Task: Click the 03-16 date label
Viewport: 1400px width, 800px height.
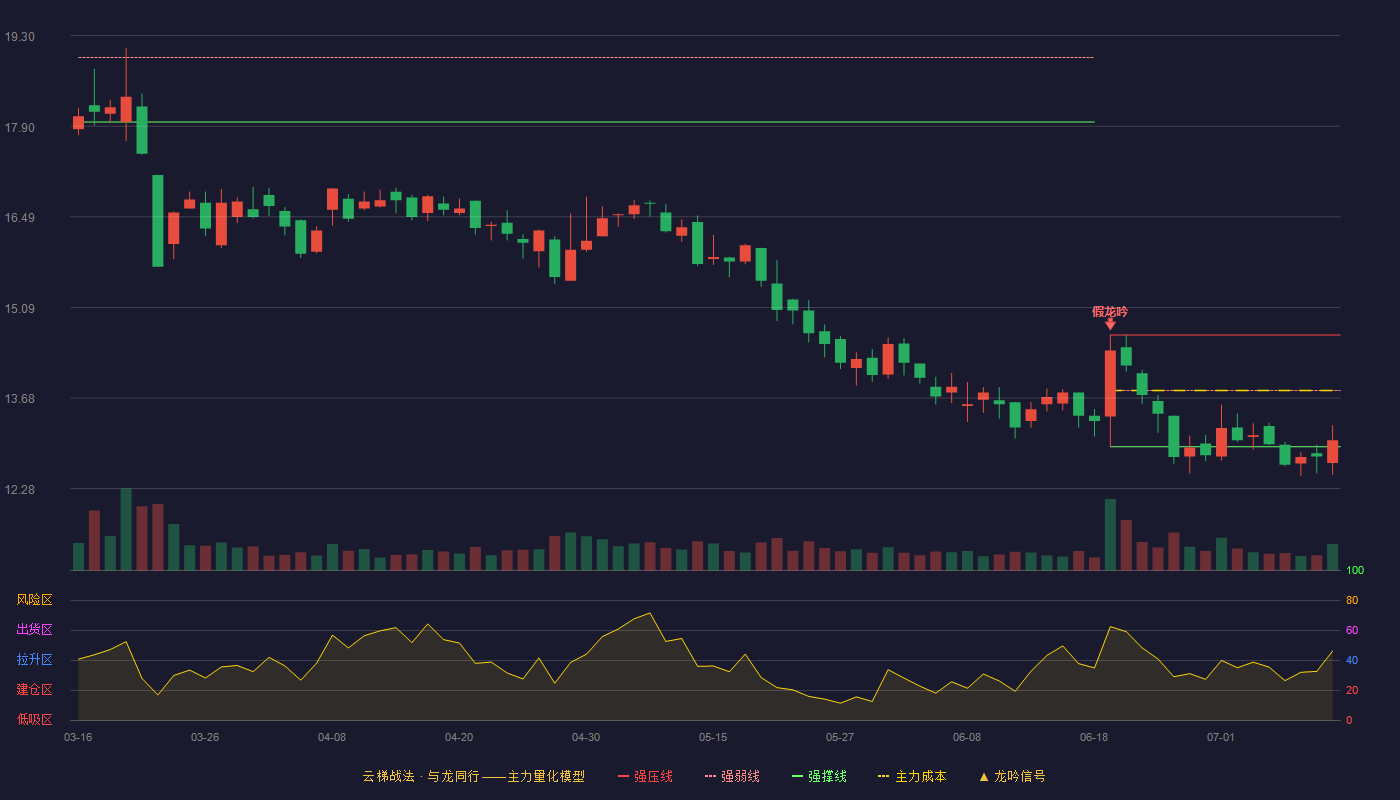Action: (78, 737)
